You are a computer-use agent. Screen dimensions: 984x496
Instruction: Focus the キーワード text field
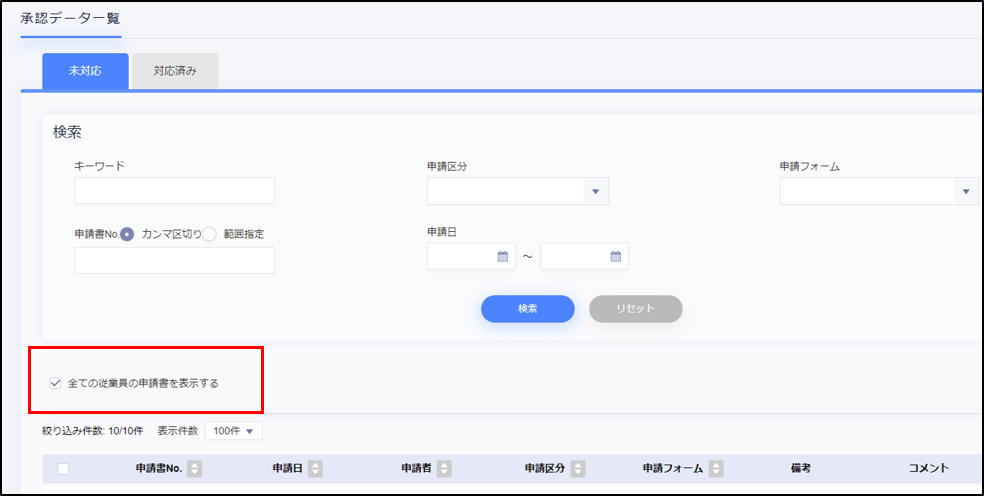tap(174, 191)
